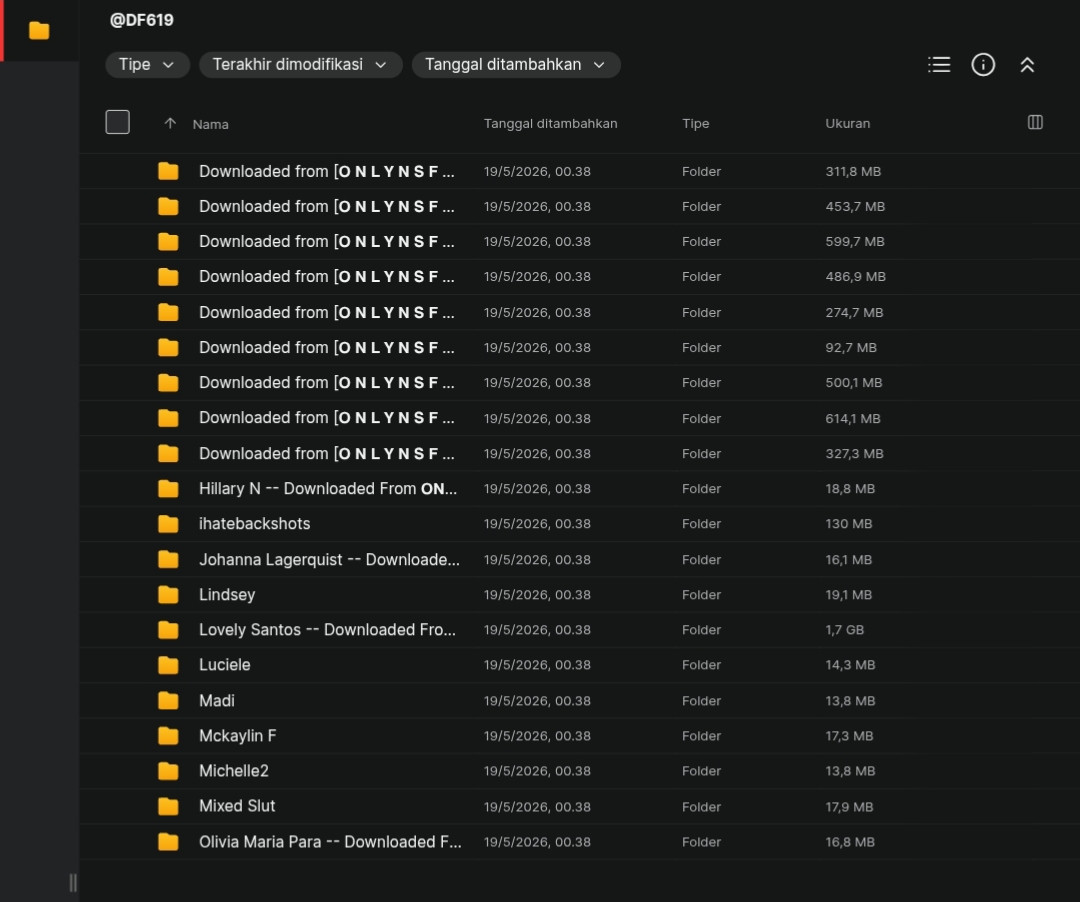Click folder icon of Luciele row

pos(168,664)
